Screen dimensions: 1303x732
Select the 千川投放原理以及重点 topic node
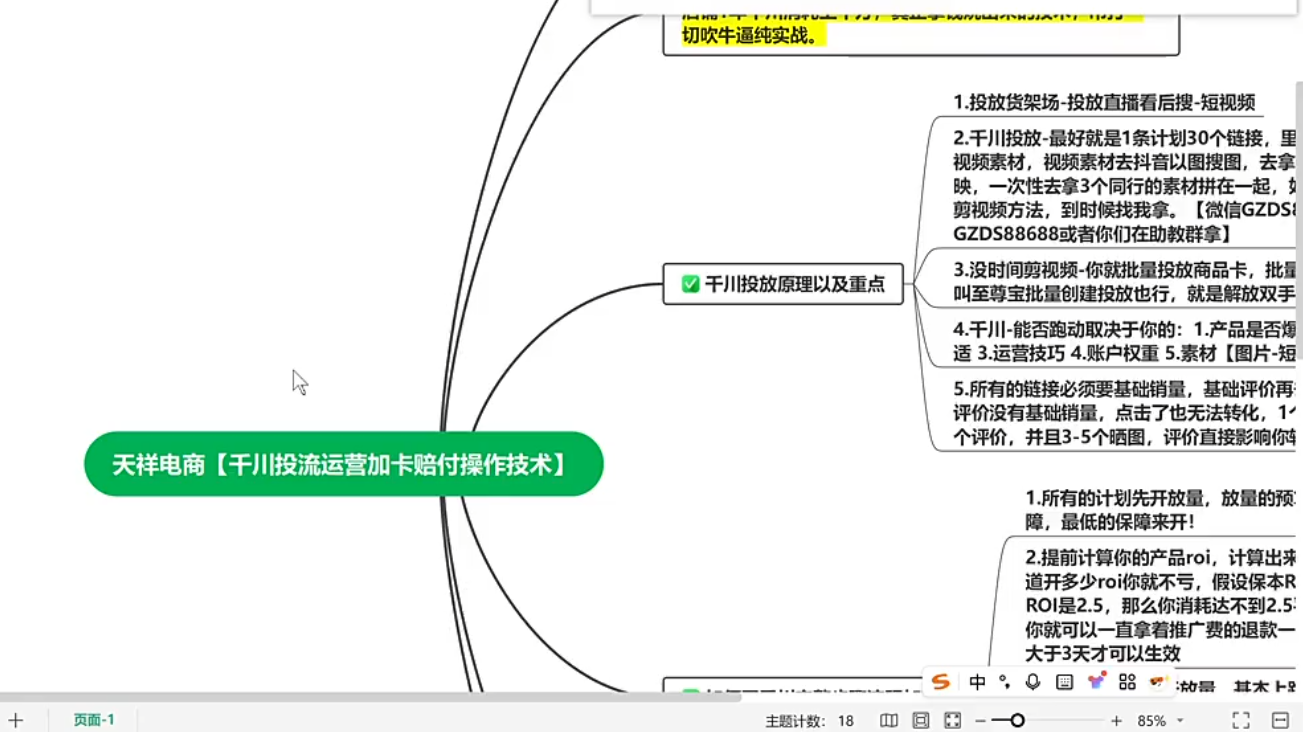pyautogui.click(x=794, y=284)
